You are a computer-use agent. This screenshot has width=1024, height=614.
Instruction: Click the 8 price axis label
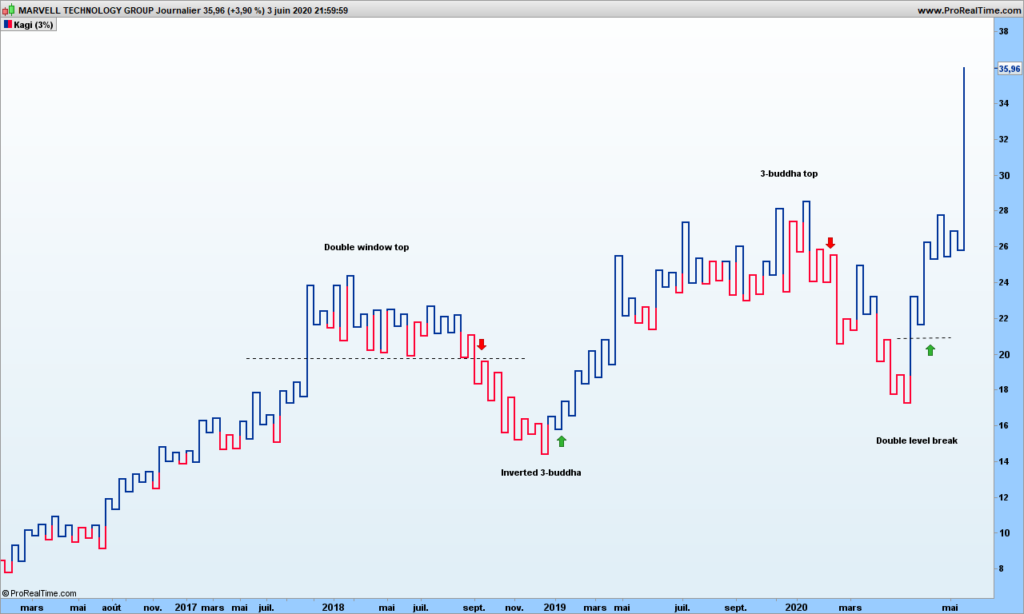click(x=1001, y=568)
